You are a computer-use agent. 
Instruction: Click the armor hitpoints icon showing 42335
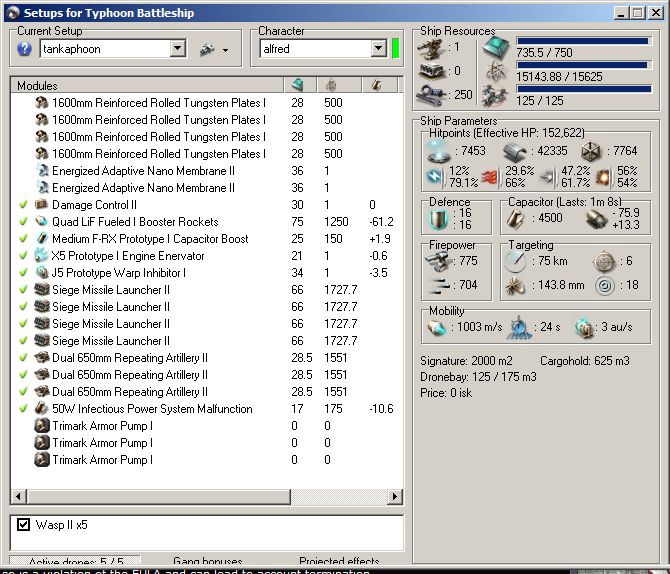(x=514, y=151)
